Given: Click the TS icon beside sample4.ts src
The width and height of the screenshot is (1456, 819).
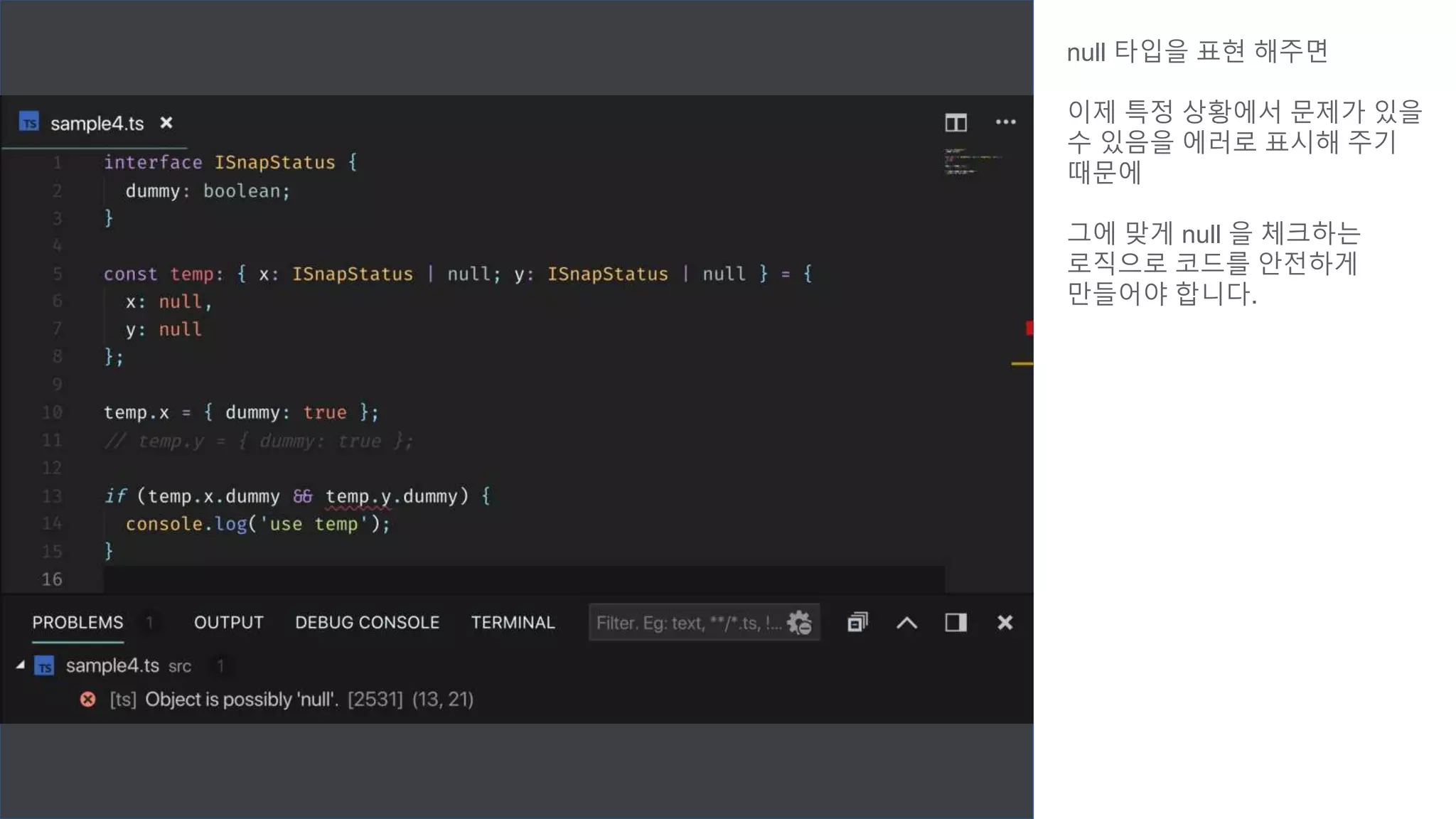Looking at the screenshot, I should [x=45, y=666].
